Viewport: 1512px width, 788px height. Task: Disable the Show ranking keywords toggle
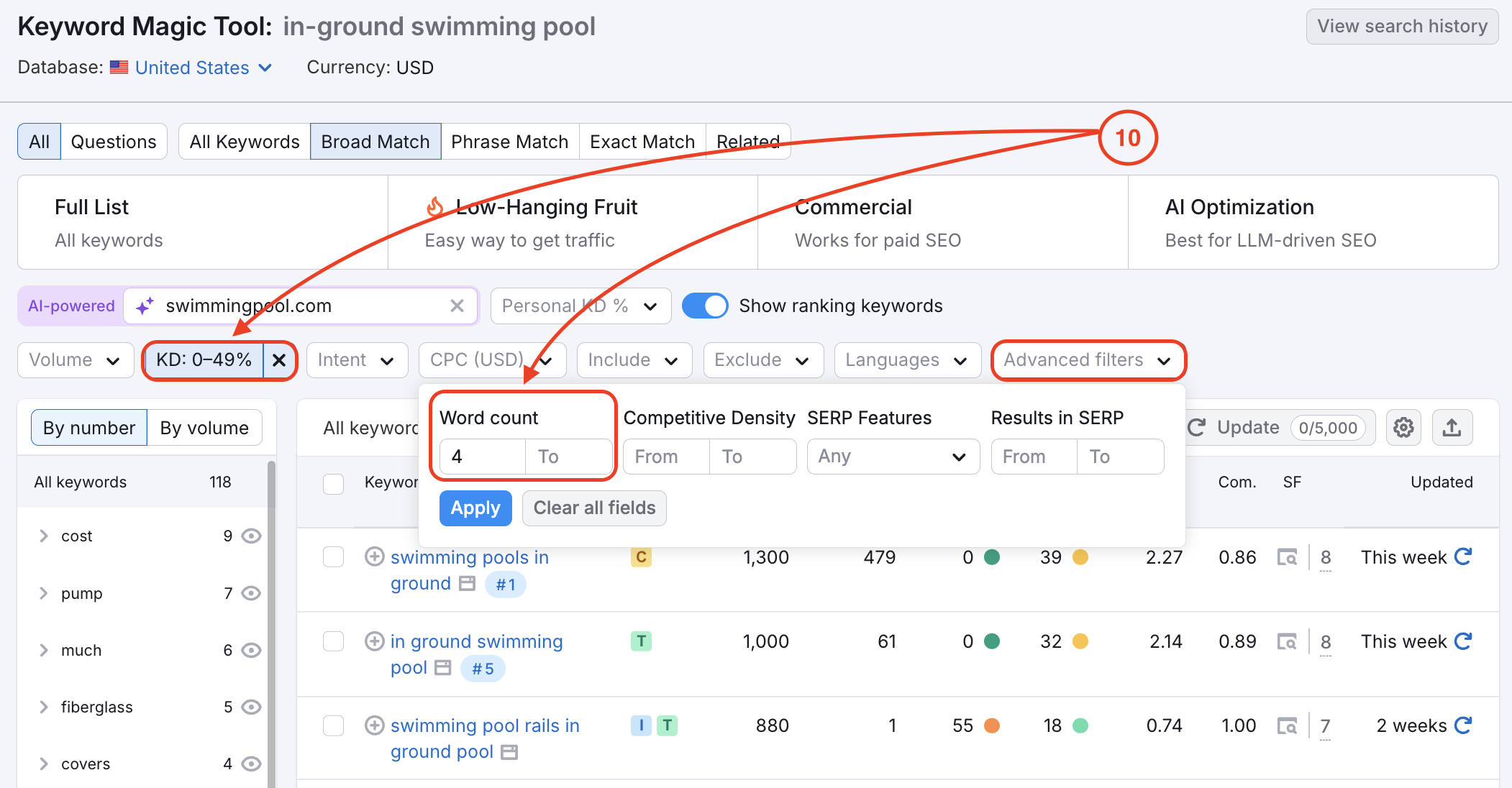tap(705, 306)
